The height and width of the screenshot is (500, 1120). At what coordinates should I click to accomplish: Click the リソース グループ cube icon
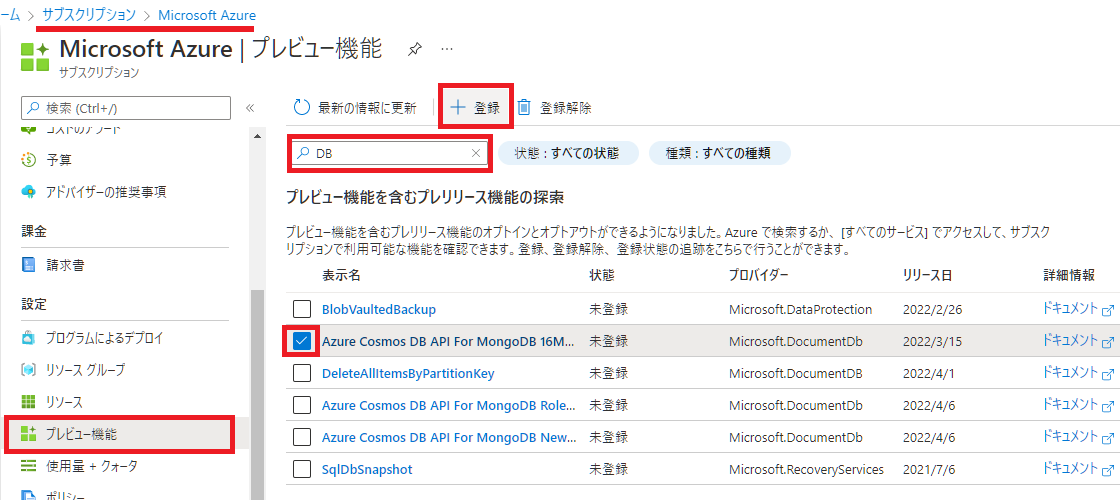coord(29,370)
